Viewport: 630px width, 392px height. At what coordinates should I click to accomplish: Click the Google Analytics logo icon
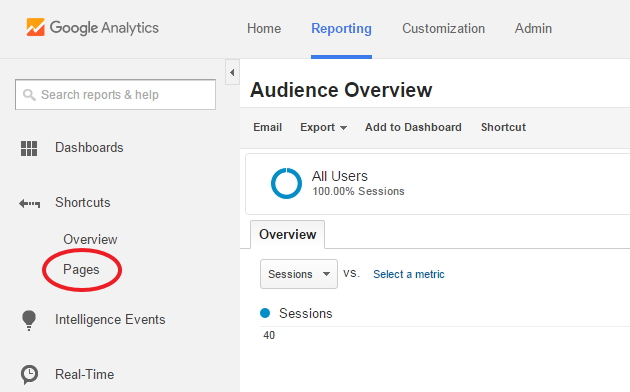[35, 27]
